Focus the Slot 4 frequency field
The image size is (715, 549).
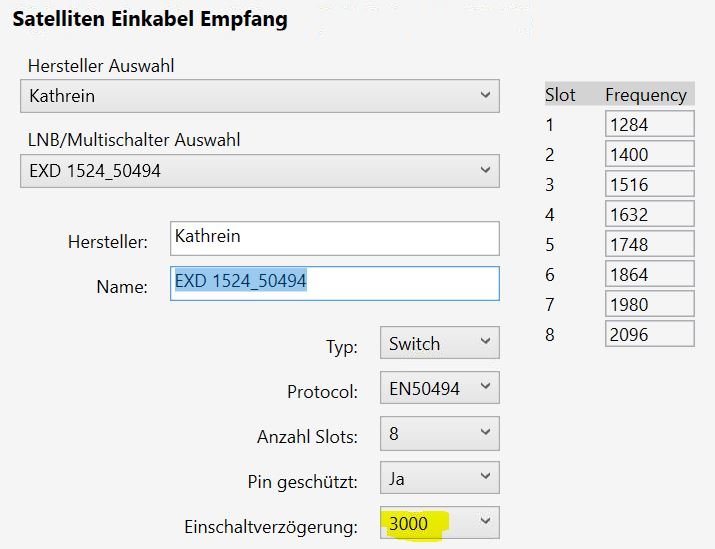(649, 214)
